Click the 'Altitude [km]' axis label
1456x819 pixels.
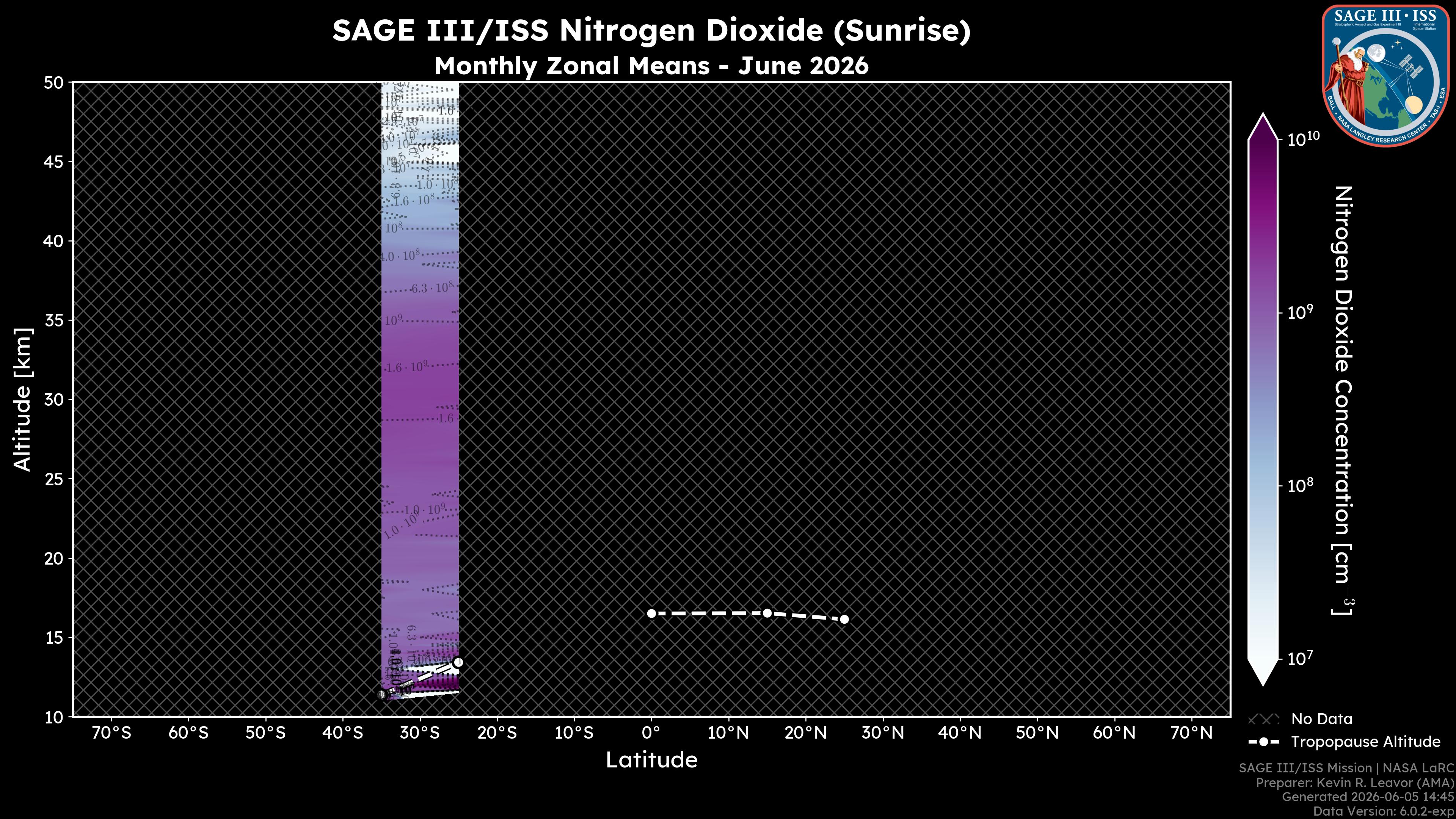coord(23,399)
